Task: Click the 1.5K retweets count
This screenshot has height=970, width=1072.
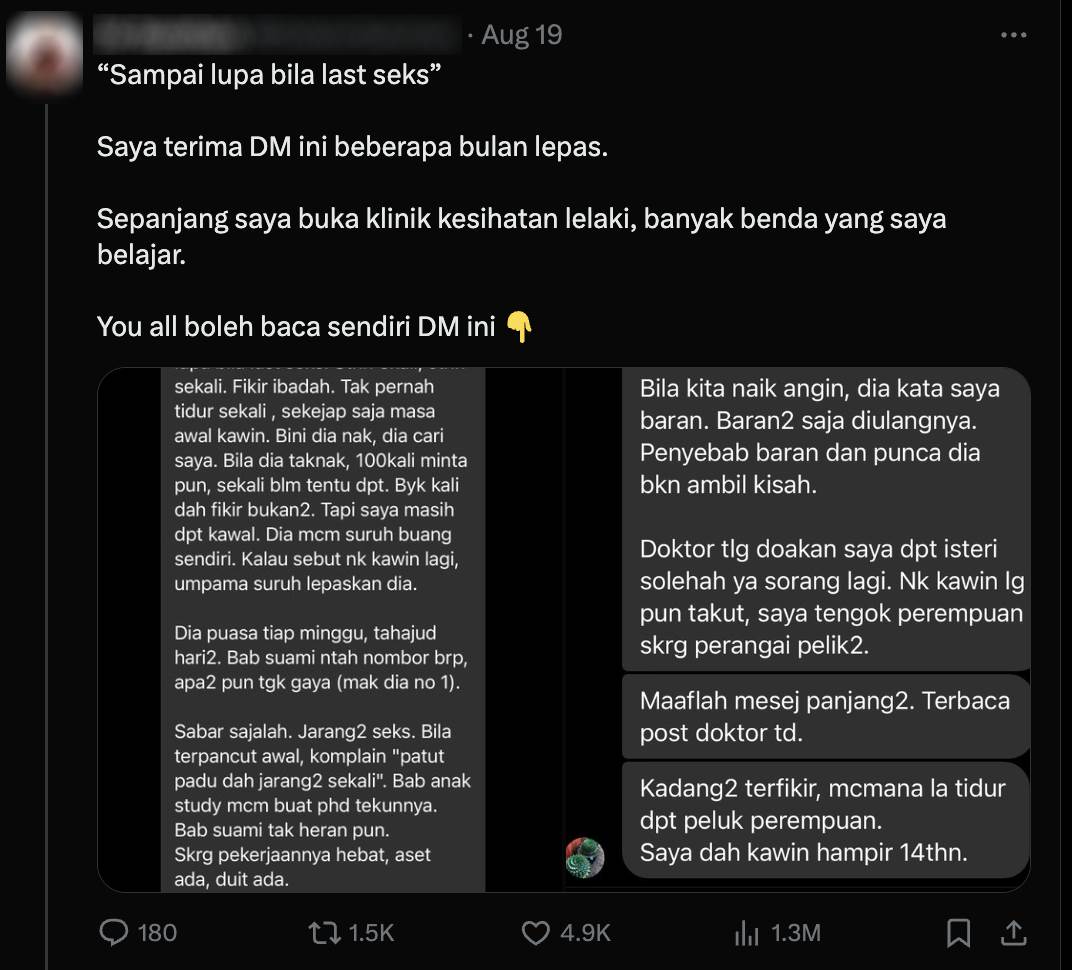Action: coord(371,933)
